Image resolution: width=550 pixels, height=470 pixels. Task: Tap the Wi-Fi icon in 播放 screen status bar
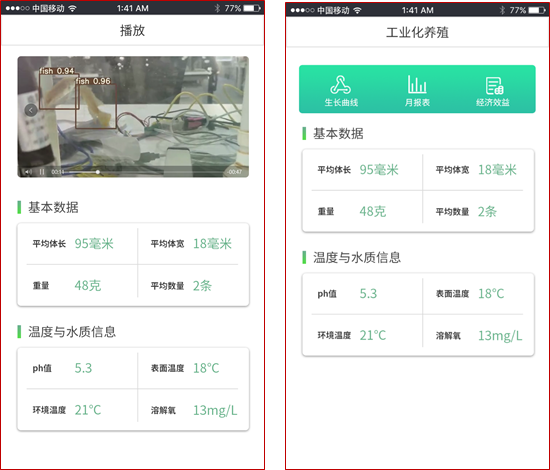pos(72,8)
